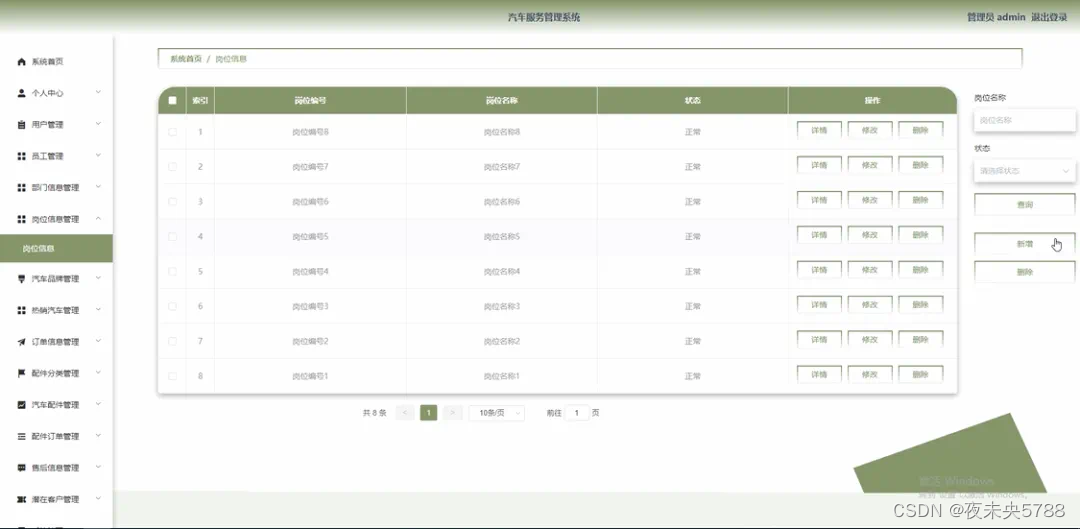
Task: Check the row with 岗位编号4
Action: (172, 271)
